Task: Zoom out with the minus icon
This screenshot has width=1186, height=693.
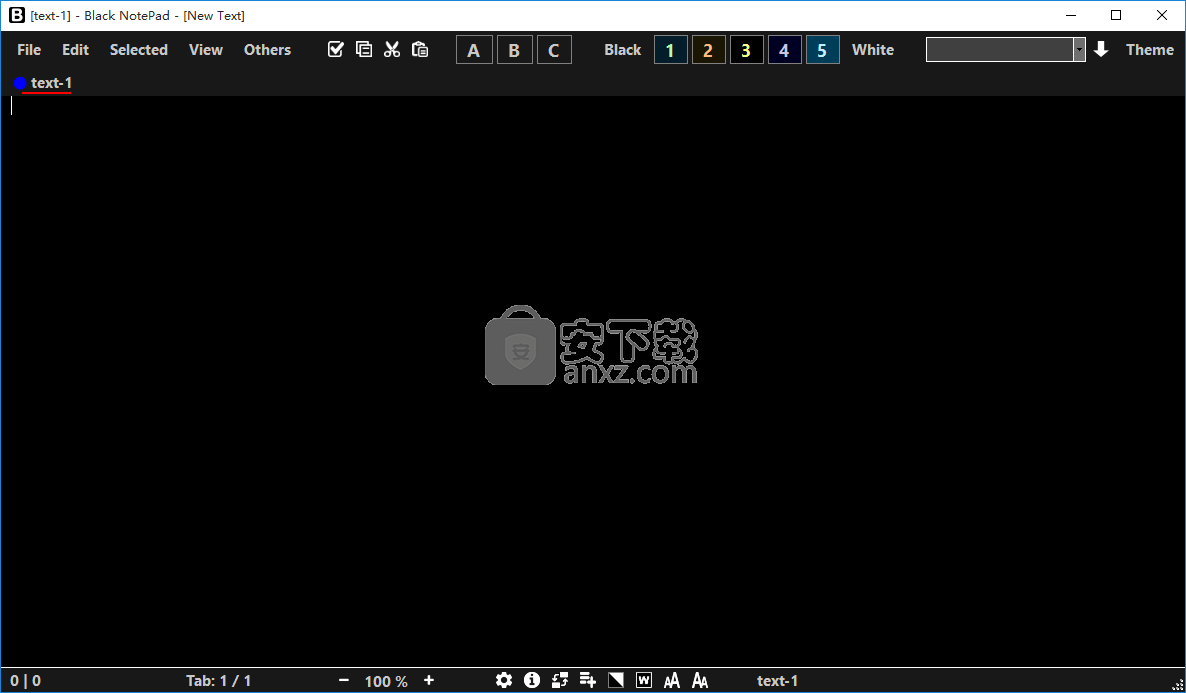Action: click(x=344, y=680)
